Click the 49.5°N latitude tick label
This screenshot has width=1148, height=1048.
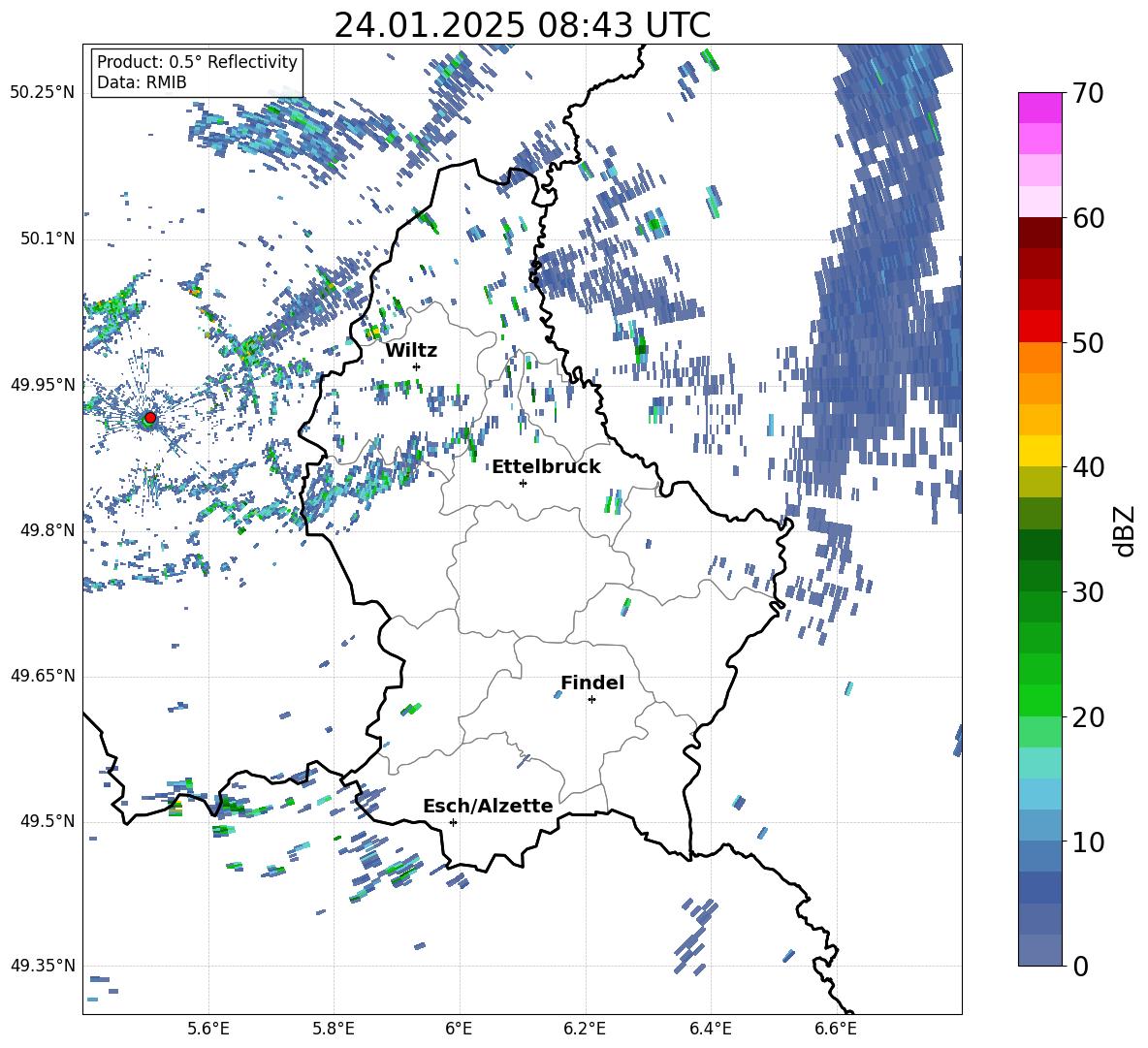tap(48, 821)
